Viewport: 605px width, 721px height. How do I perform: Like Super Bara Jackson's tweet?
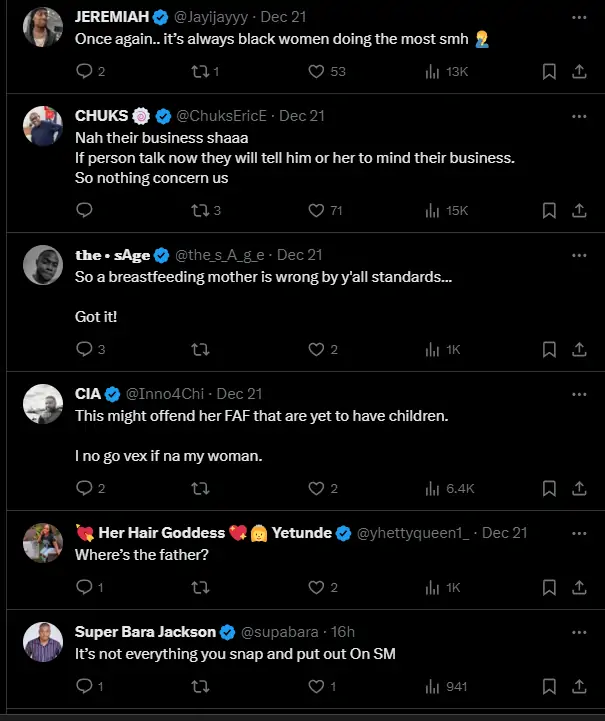(x=317, y=686)
